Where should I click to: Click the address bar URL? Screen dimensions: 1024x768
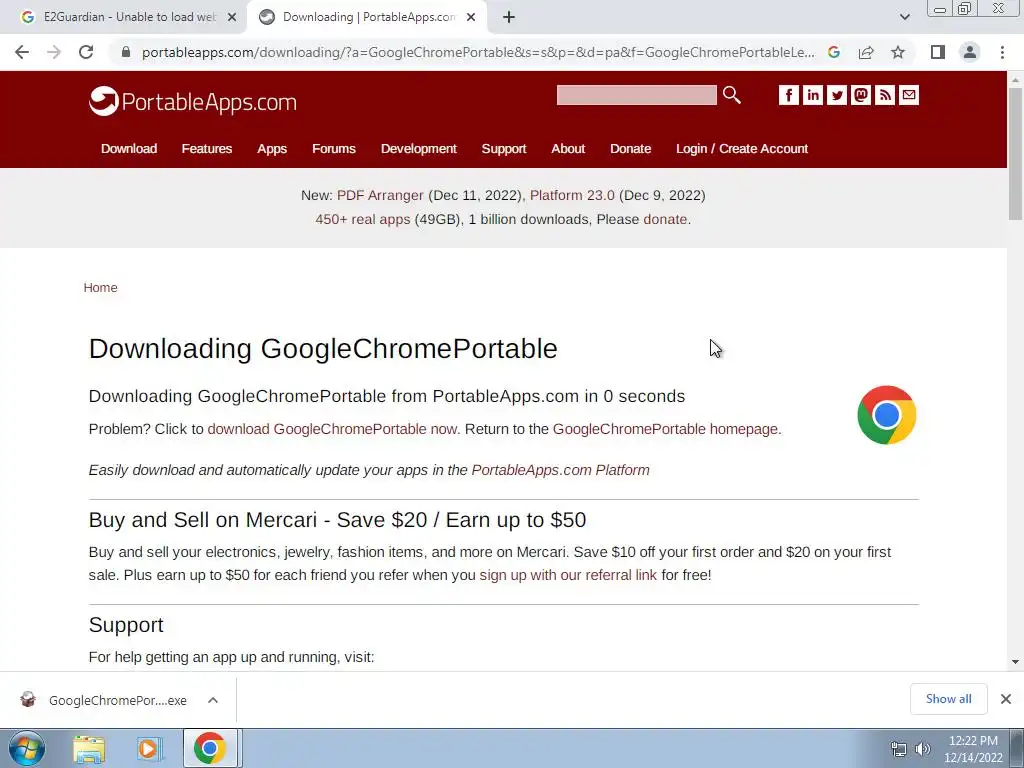(x=478, y=52)
